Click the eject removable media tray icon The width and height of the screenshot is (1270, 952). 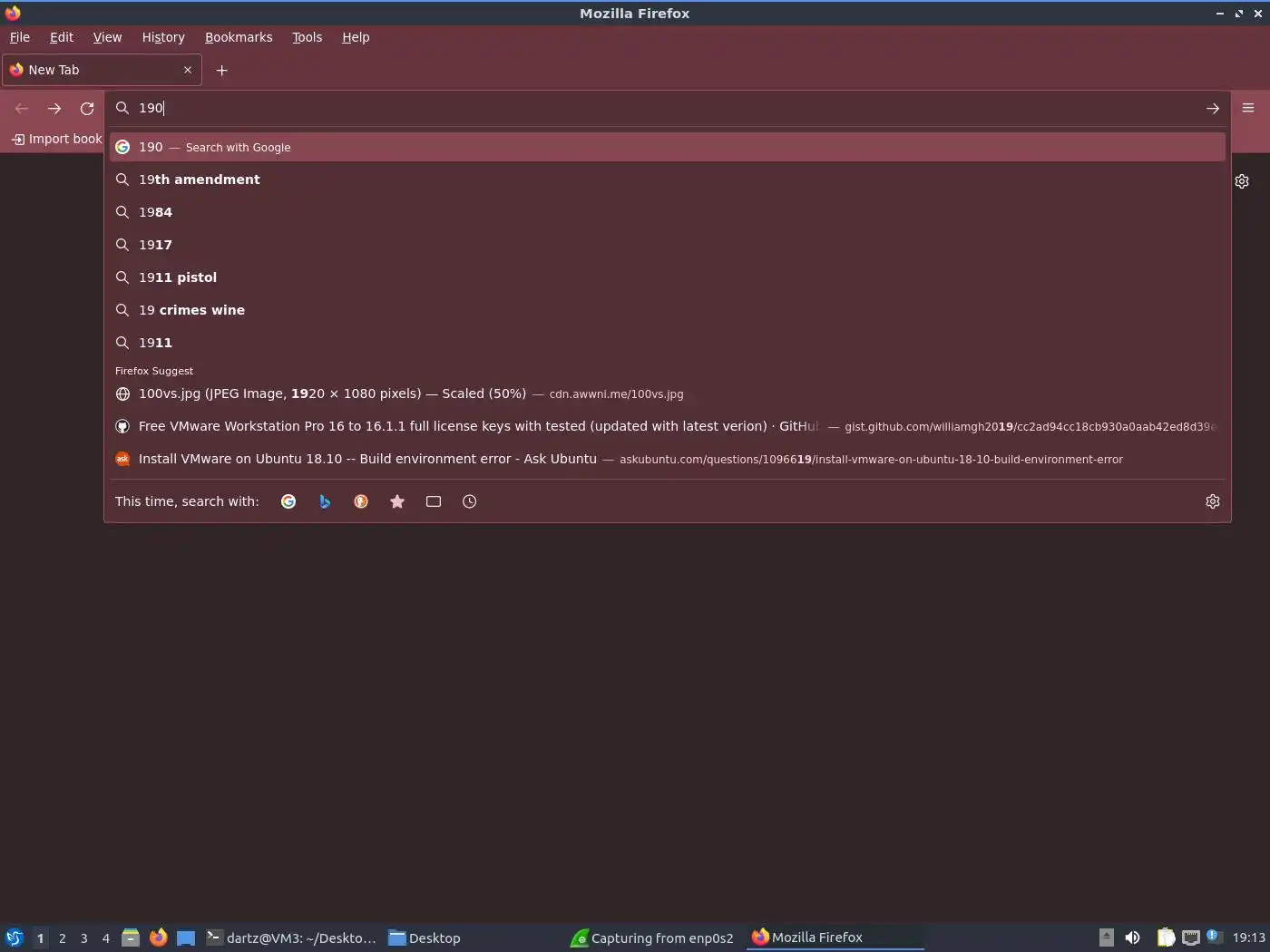[1106, 937]
